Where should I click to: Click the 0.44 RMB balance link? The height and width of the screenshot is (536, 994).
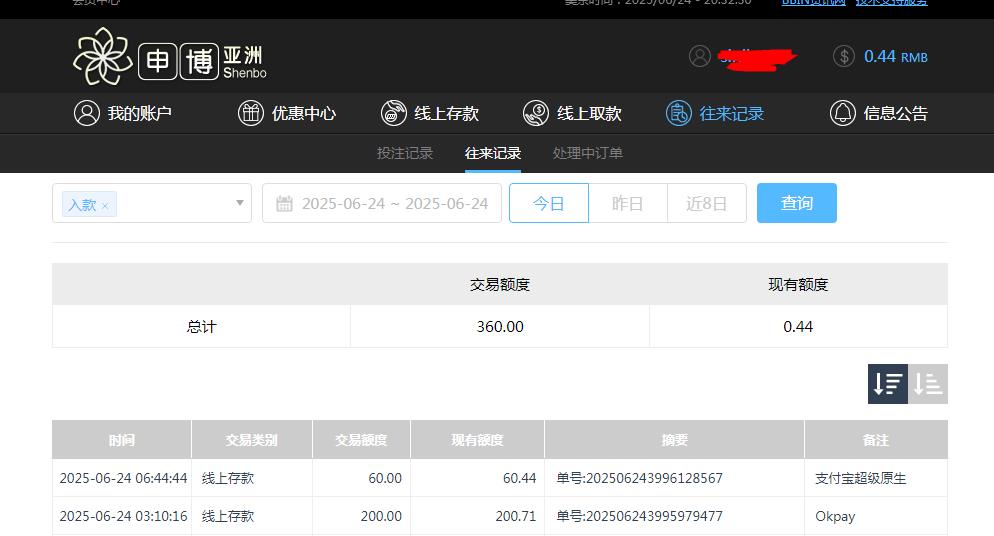tap(896, 56)
